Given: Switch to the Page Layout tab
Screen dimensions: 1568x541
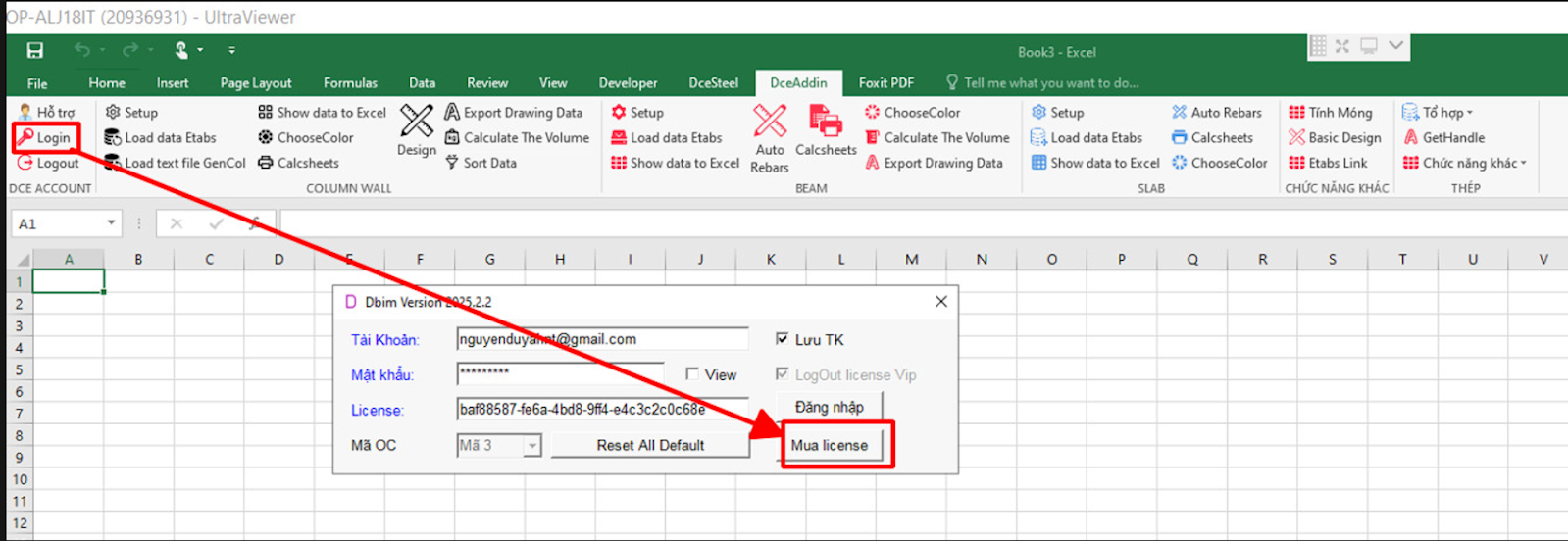Looking at the screenshot, I should (256, 83).
